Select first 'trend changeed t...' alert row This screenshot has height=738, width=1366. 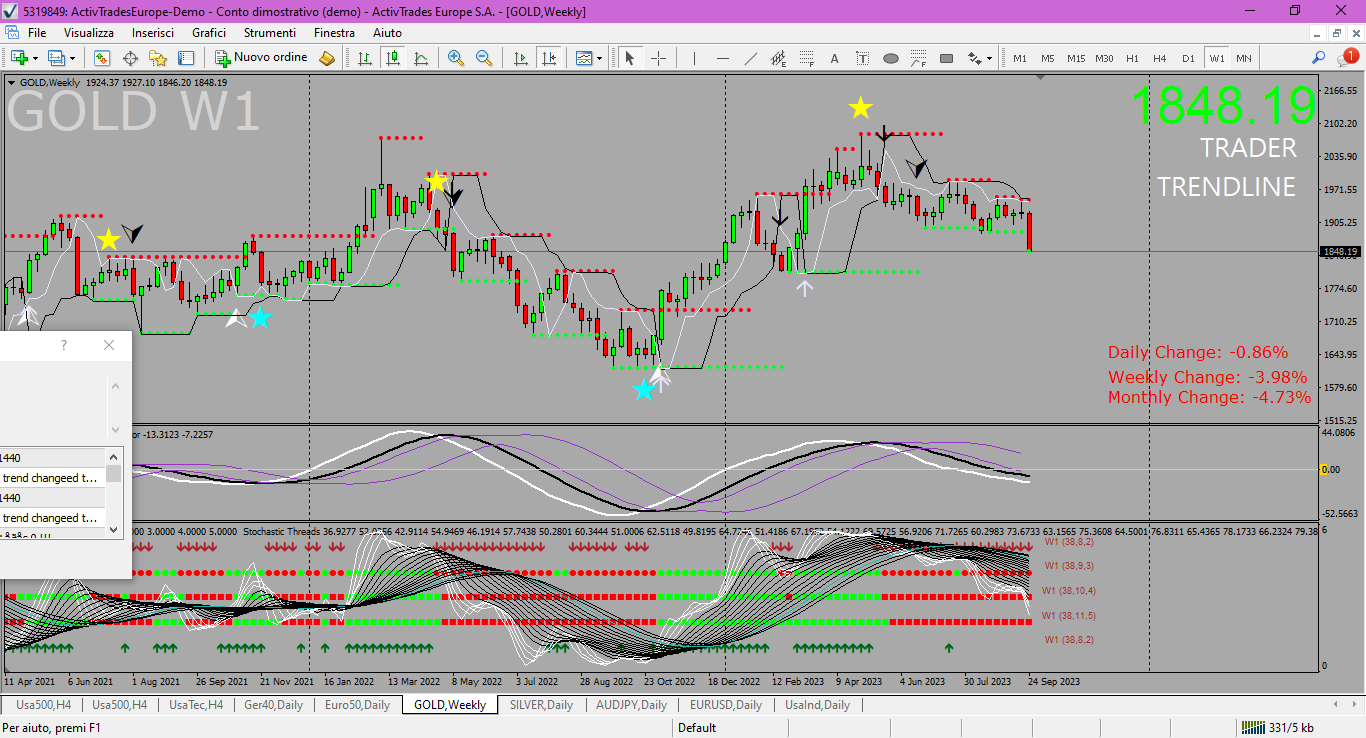pos(53,478)
